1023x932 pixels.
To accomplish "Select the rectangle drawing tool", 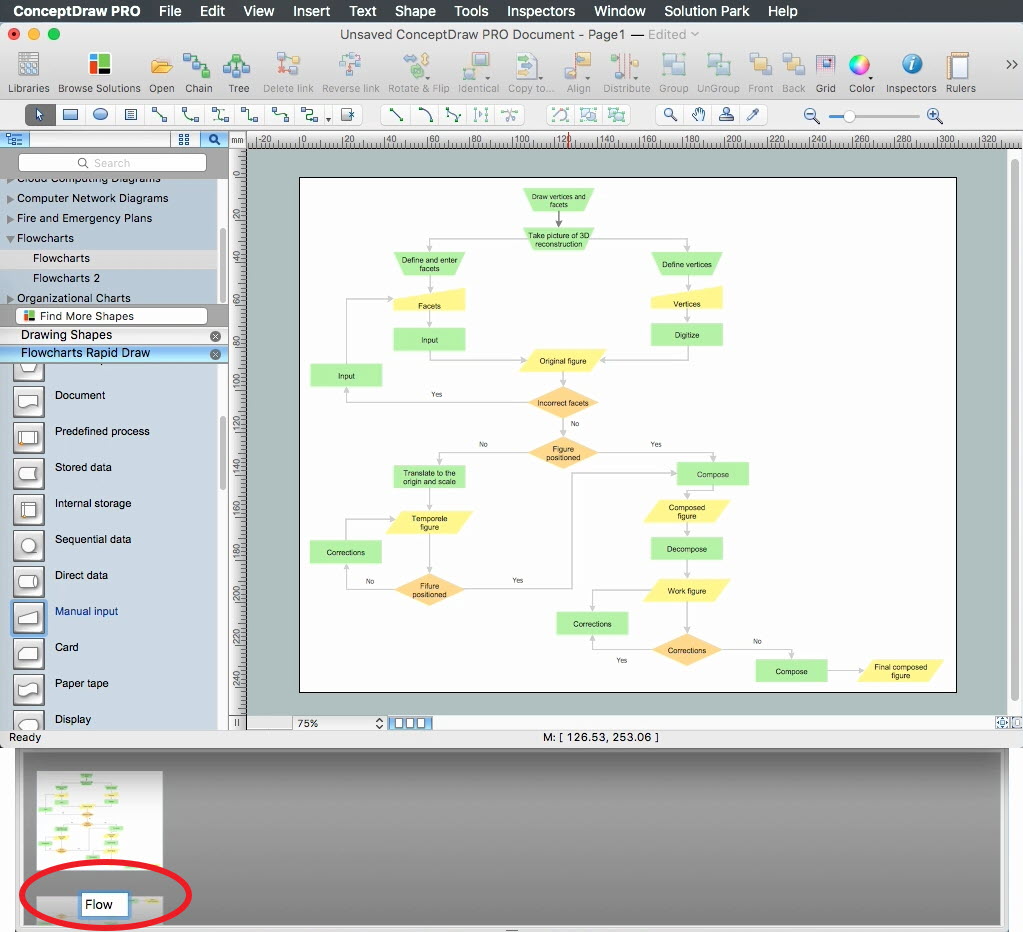I will point(70,115).
